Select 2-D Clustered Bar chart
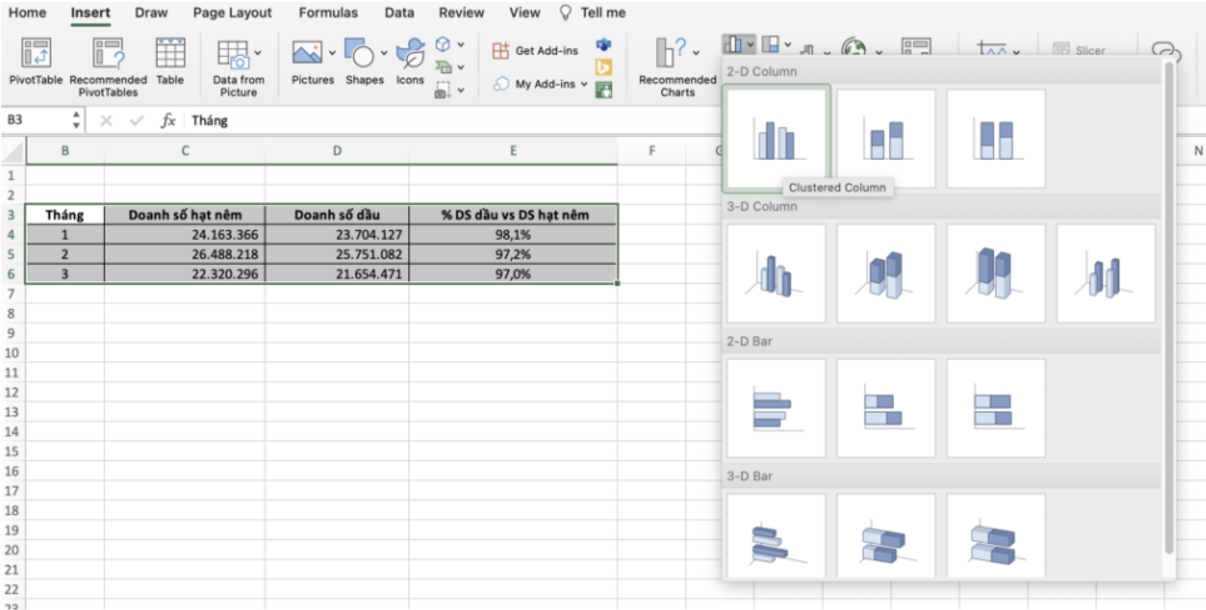1206x610 pixels. coord(776,408)
